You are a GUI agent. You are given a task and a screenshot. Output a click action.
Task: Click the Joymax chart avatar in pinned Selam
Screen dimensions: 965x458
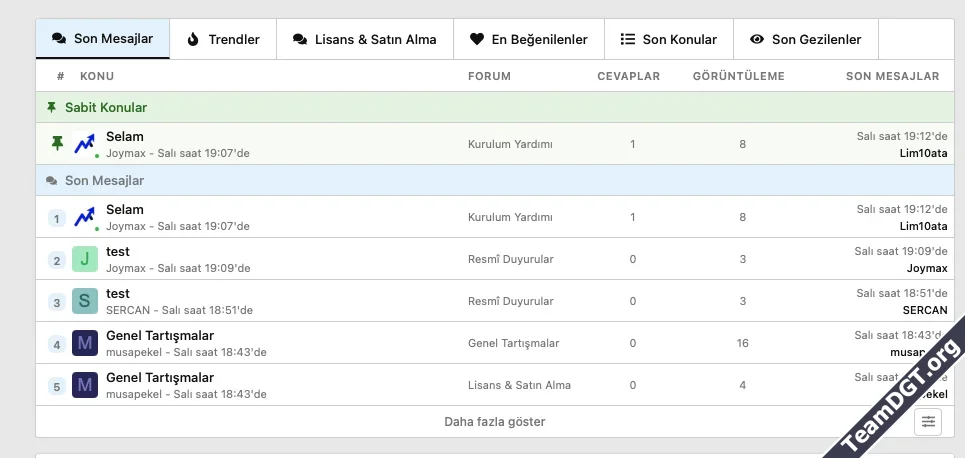click(x=85, y=144)
